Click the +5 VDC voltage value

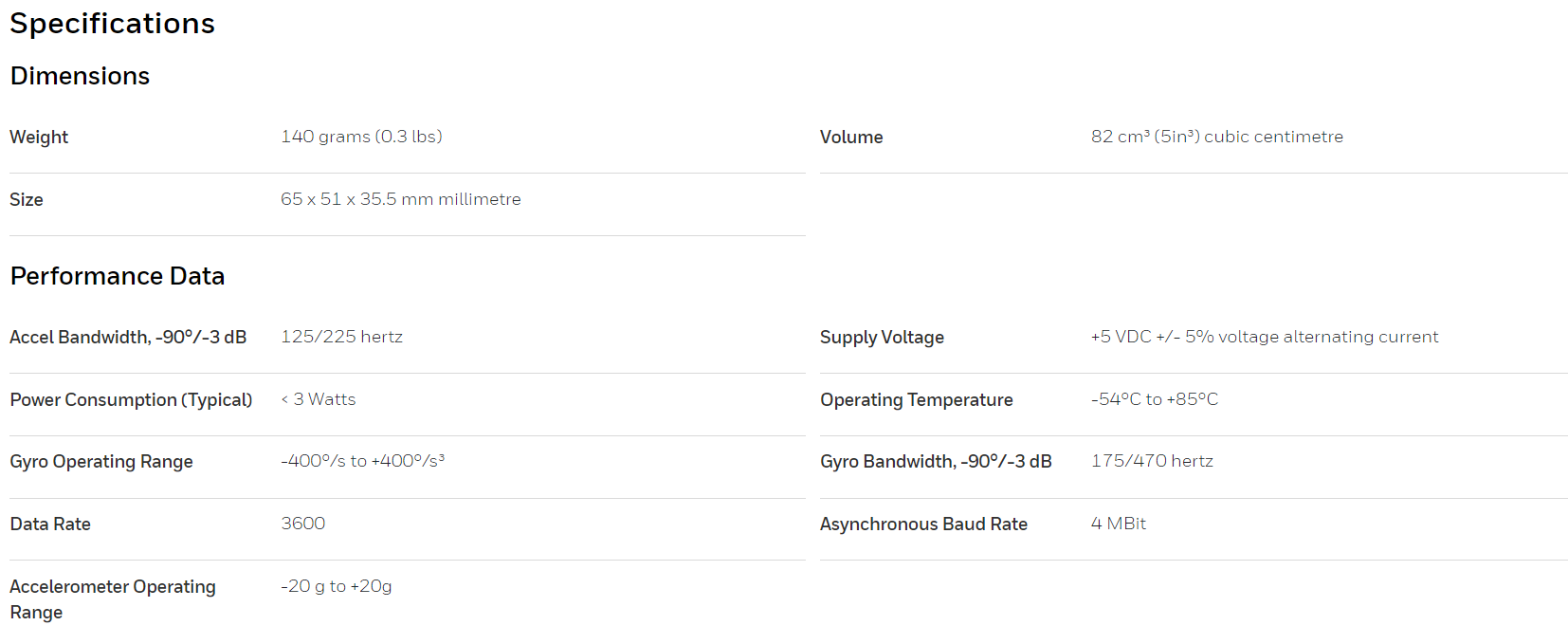point(1265,337)
